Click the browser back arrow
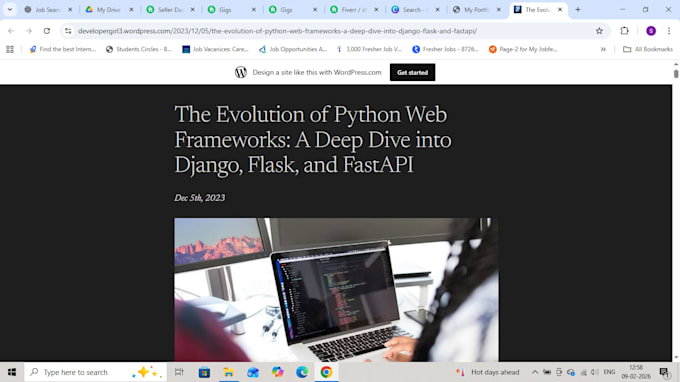 pos(11,31)
